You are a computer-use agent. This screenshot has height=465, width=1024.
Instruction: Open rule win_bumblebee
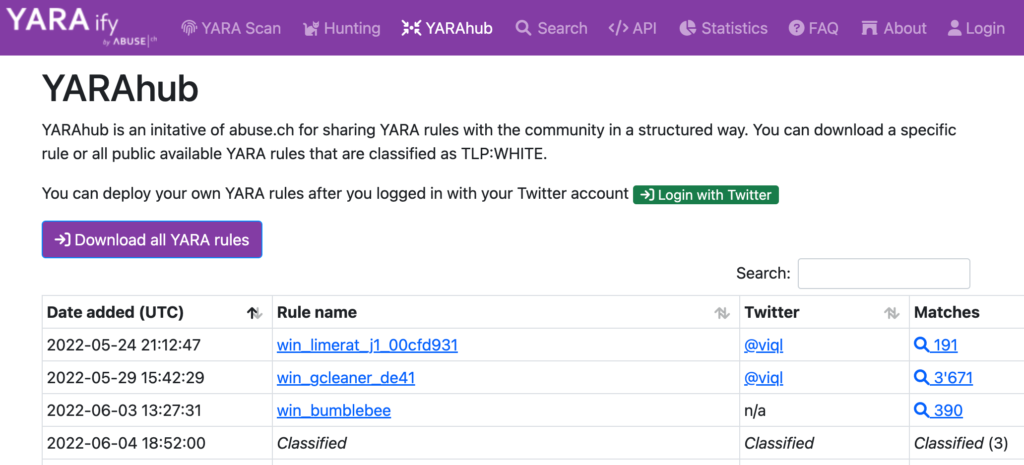pos(334,410)
